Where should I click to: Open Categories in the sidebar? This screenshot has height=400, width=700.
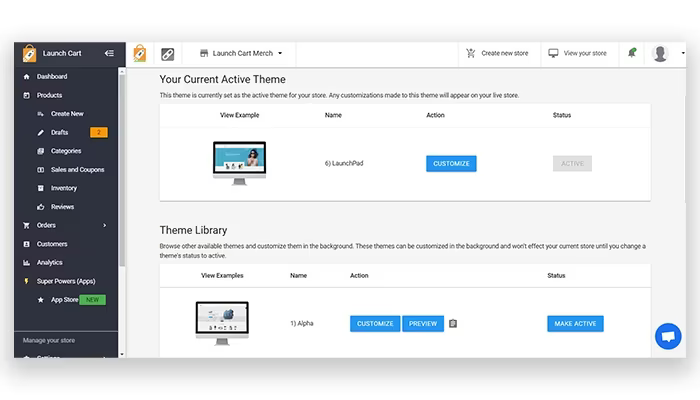[x=66, y=151]
